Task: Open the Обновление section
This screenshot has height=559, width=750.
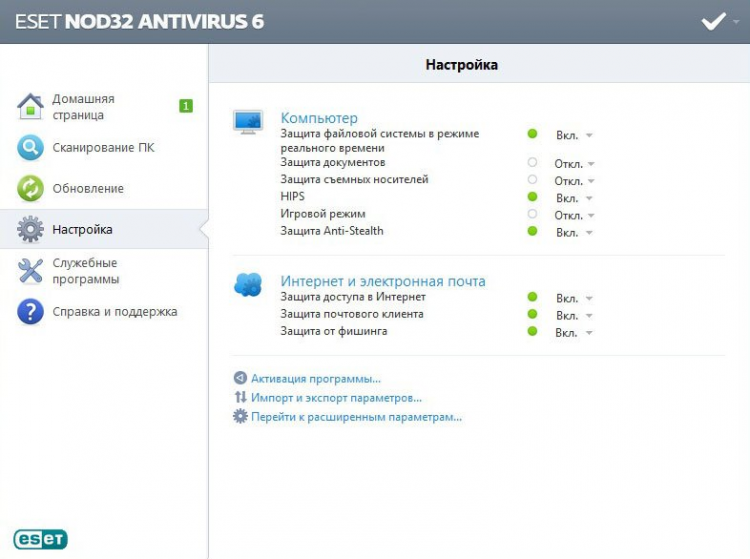Action: pyautogui.click(x=104, y=188)
